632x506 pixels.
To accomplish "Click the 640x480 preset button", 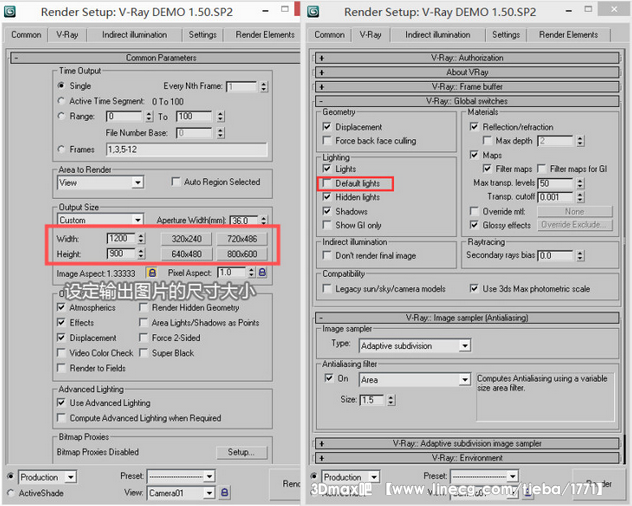I will tap(186, 254).
